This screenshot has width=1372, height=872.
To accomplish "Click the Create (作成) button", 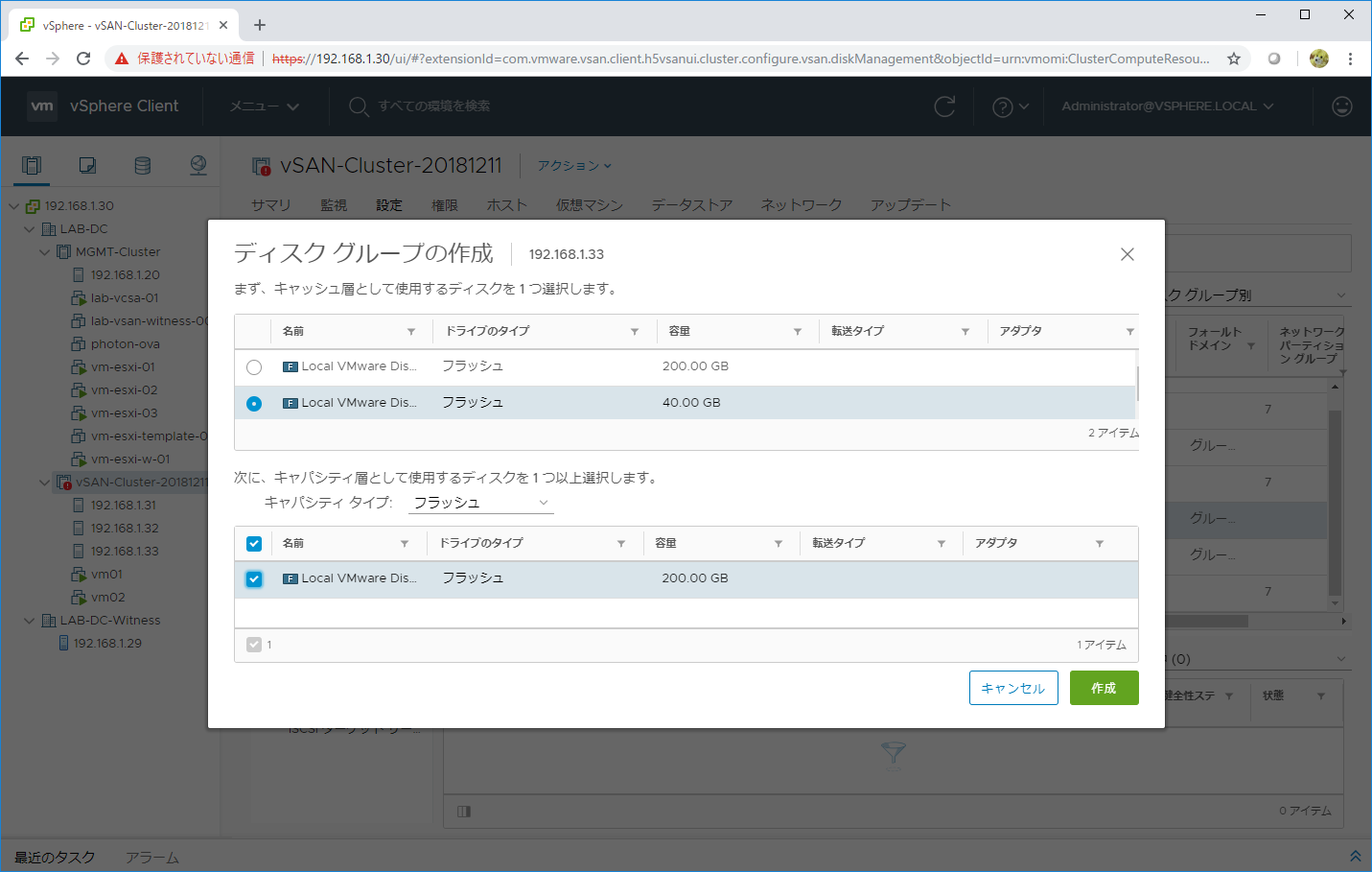I will pos(1104,688).
